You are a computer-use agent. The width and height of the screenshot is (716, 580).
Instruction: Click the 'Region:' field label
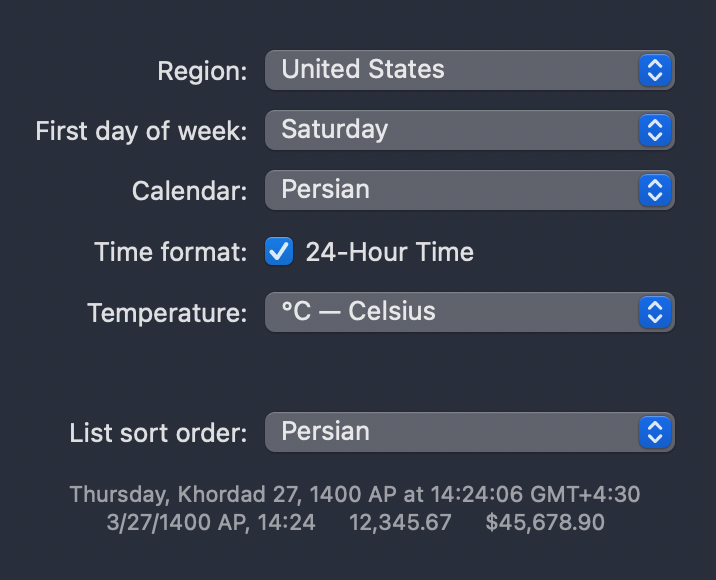coord(202,71)
